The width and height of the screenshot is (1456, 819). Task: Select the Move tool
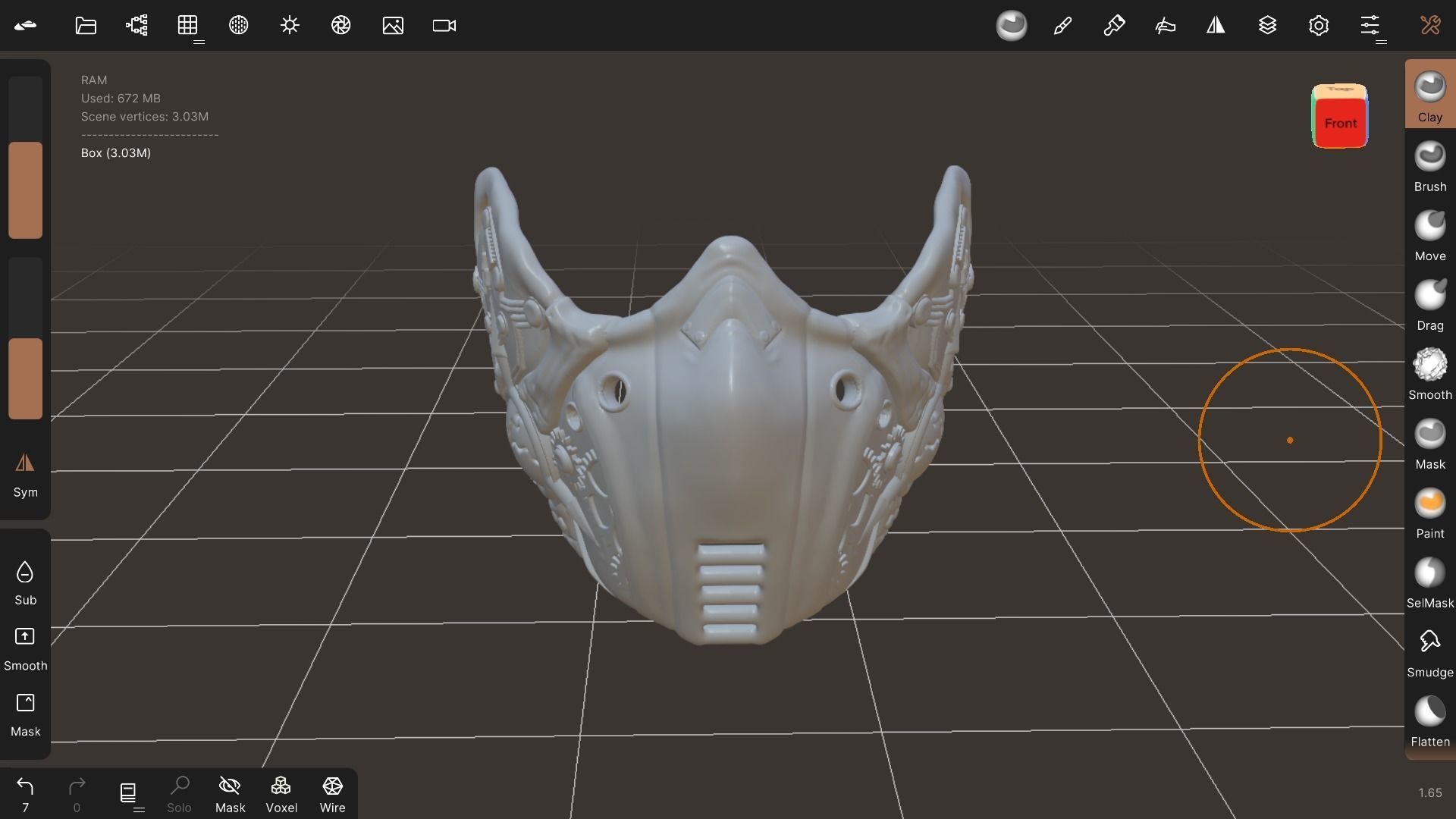(x=1430, y=236)
